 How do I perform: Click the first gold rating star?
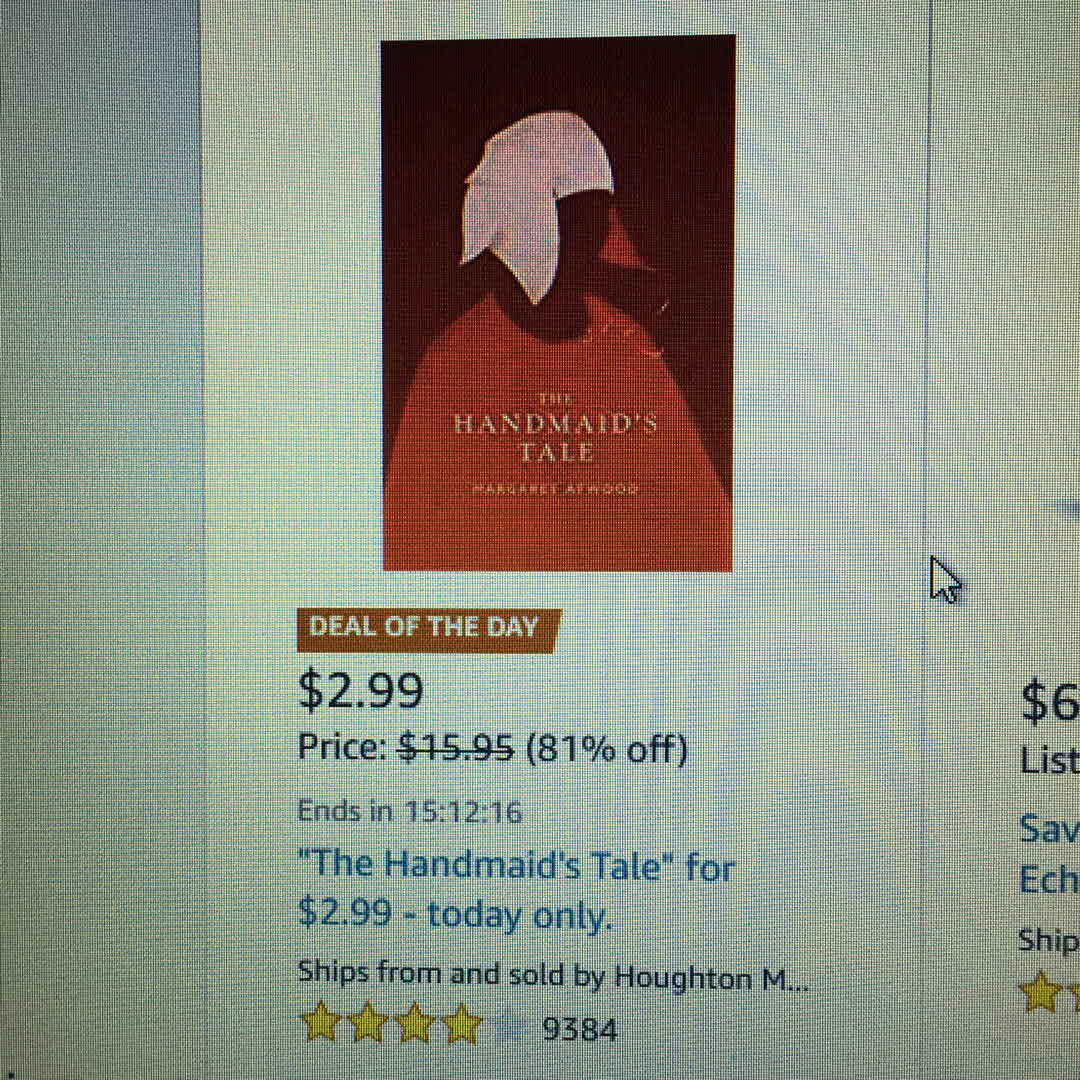tap(322, 1022)
